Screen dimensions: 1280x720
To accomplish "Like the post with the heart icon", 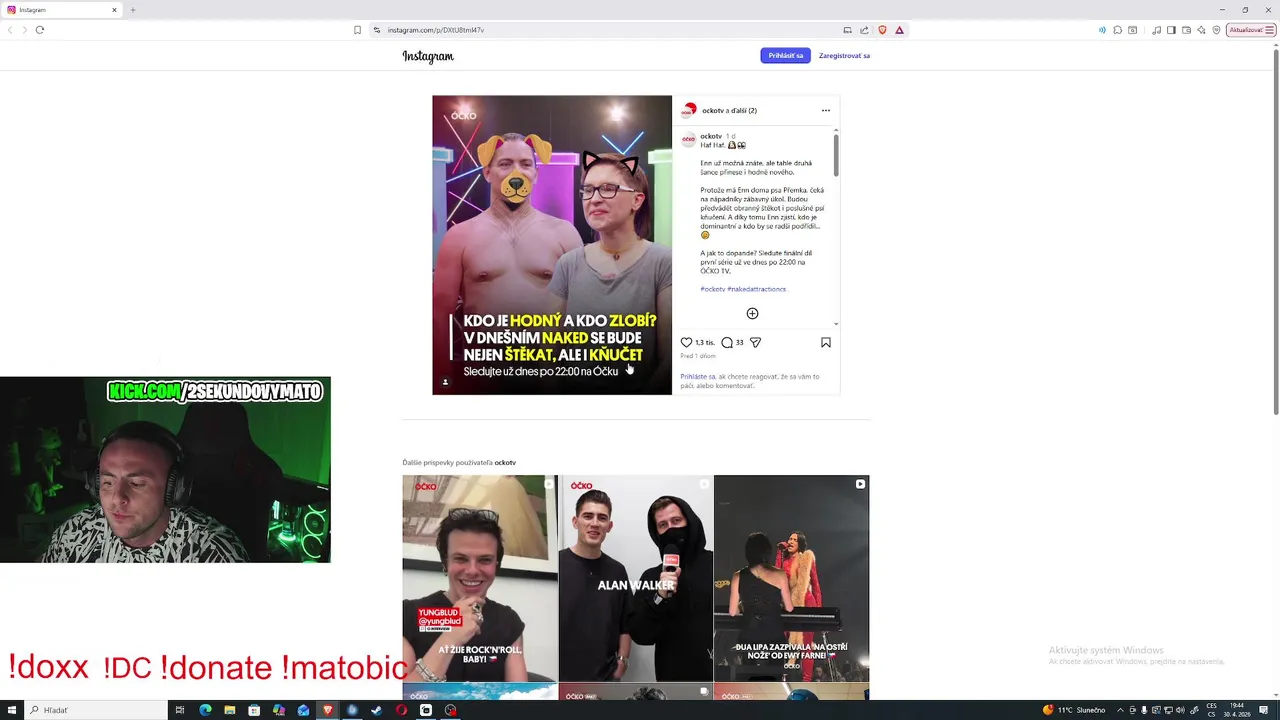I will tap(686, 342).
